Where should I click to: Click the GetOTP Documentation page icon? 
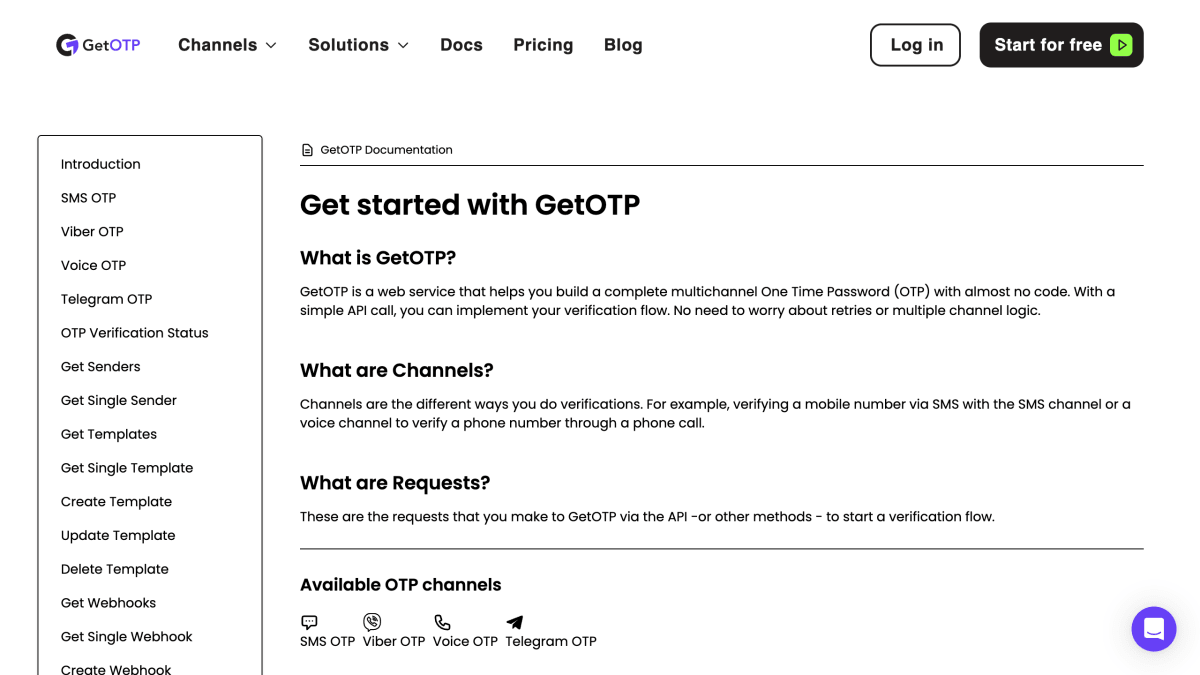307,150
